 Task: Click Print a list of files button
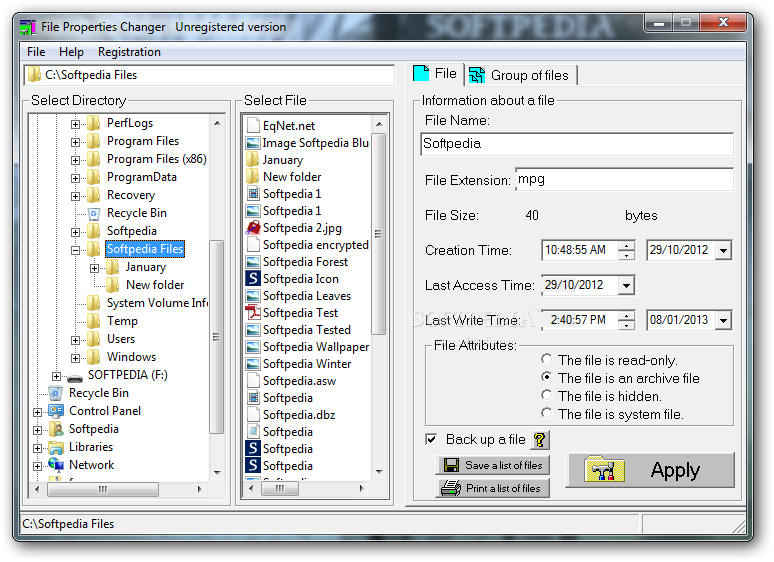[x=492, y=488]
